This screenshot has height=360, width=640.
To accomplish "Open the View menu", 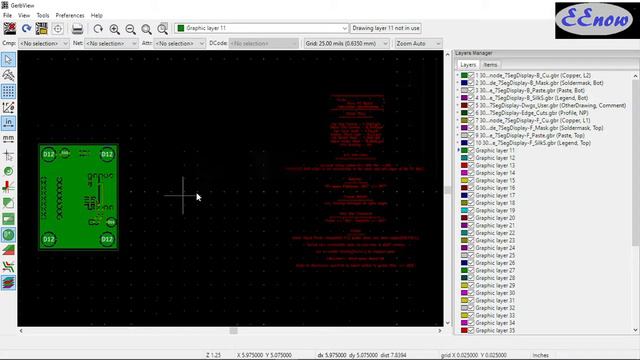I will pos(24,16).
